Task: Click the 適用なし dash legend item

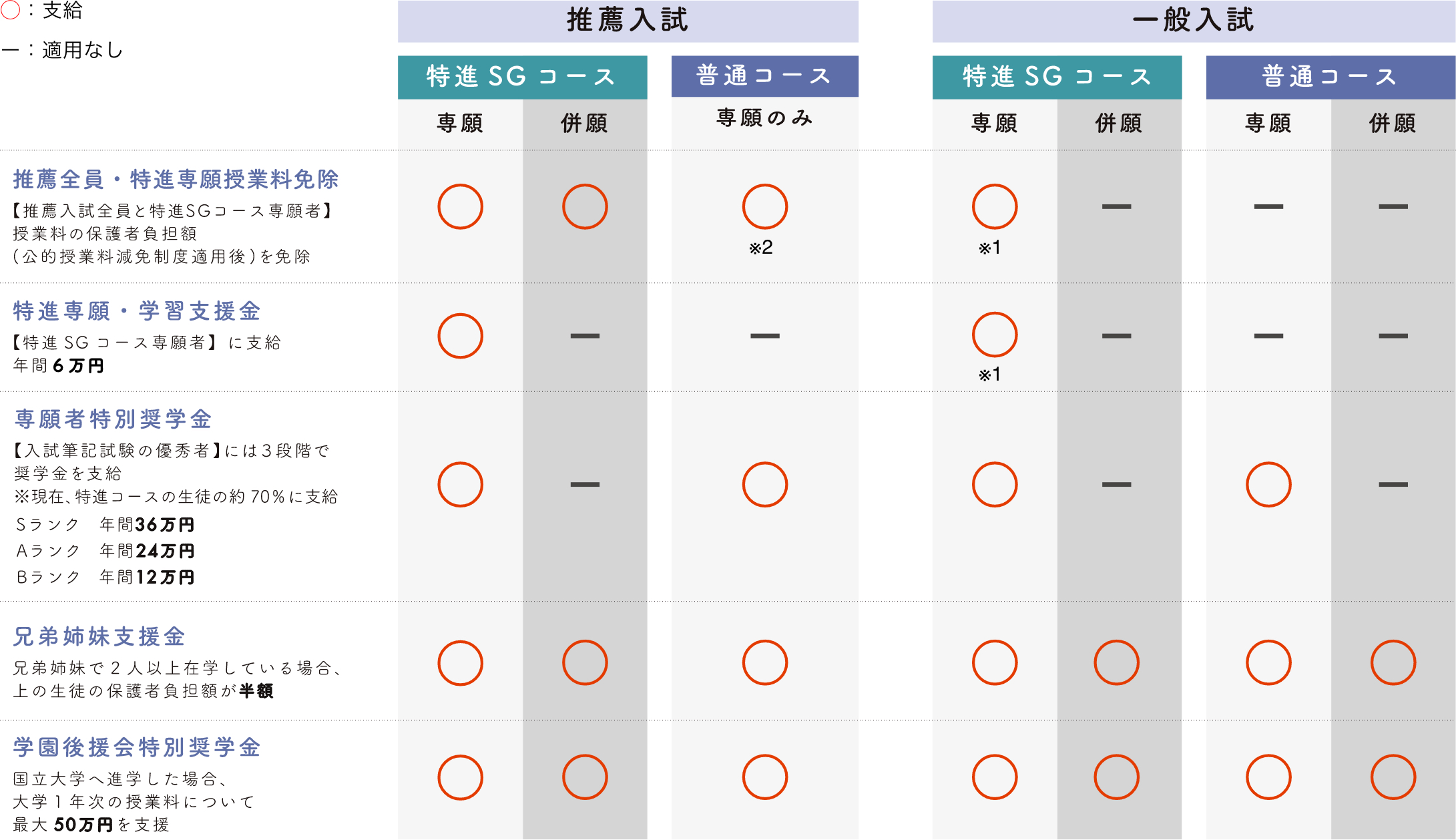Action: [x=63, y=50]
